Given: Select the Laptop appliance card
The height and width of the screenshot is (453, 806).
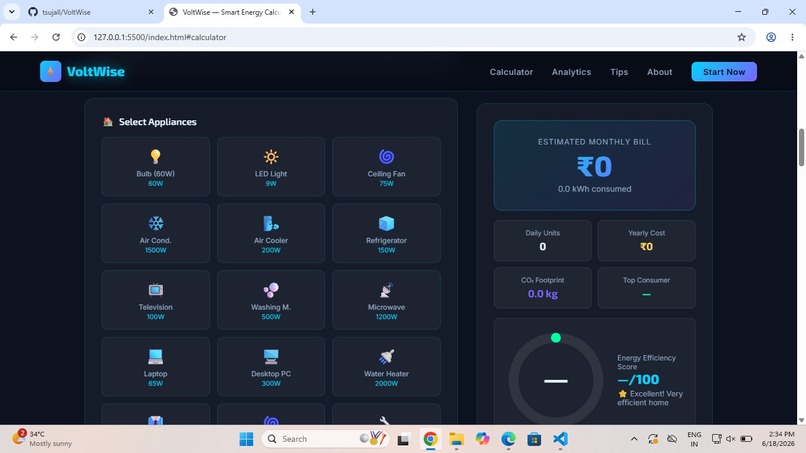Looking at the screenshot, I should coord(155,367).
